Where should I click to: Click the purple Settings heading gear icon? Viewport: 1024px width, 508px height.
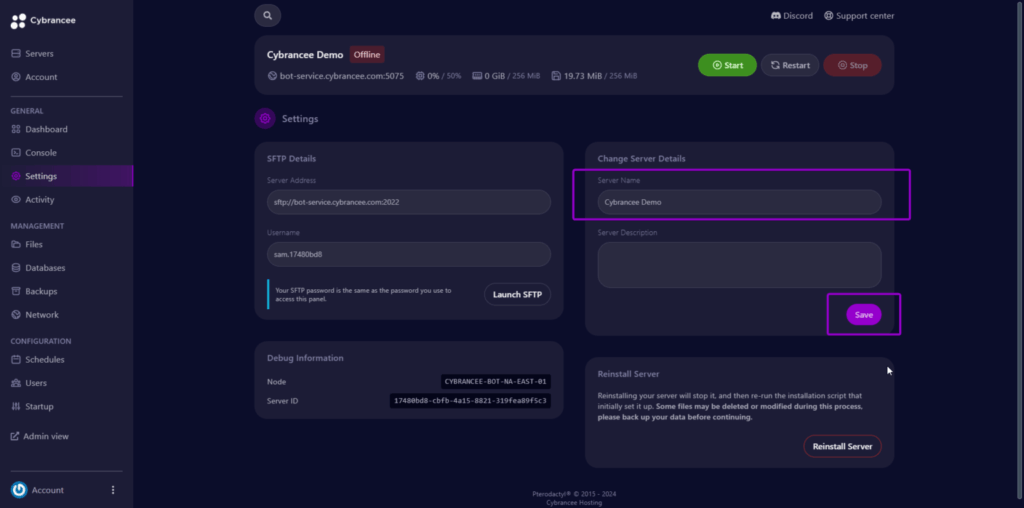[x=265, y=119]
